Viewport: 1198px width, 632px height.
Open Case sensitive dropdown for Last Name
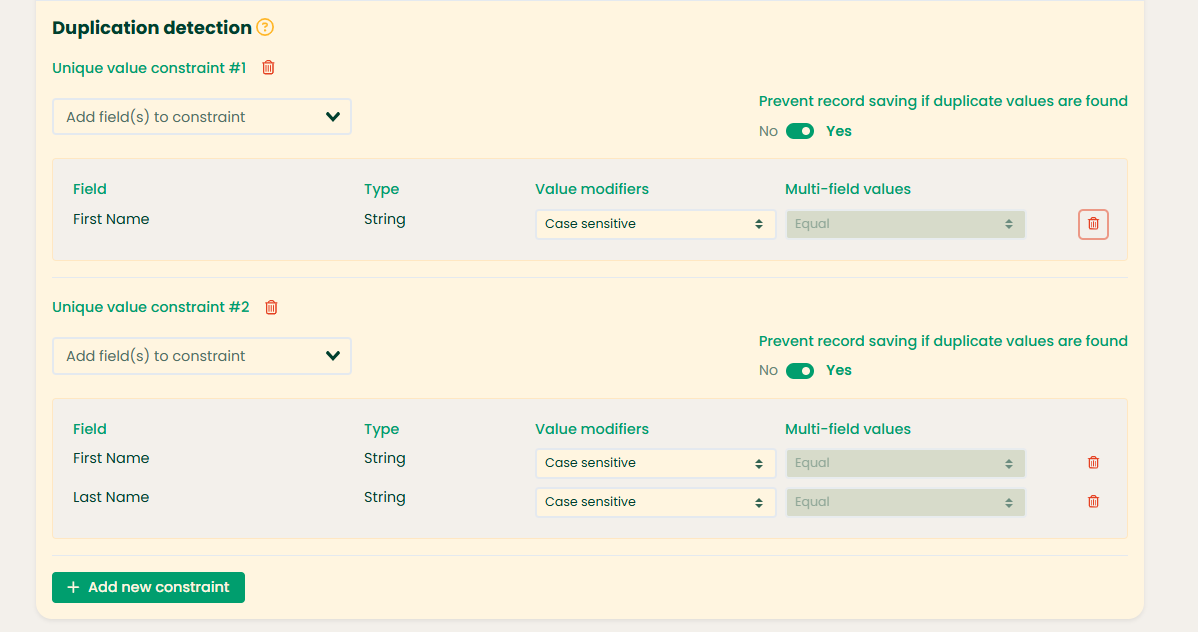click(655, 502)
